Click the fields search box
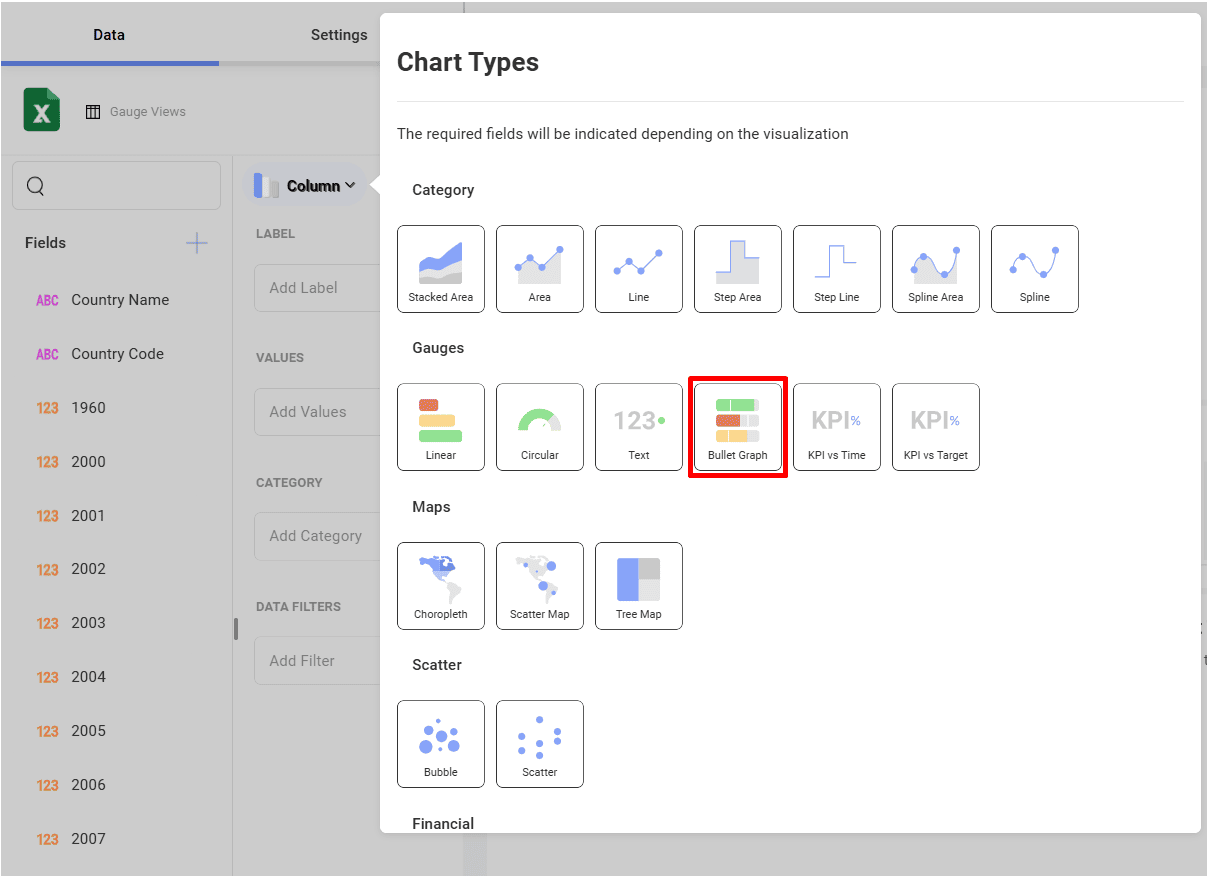 pyautogui.click(x=116, y=186)
